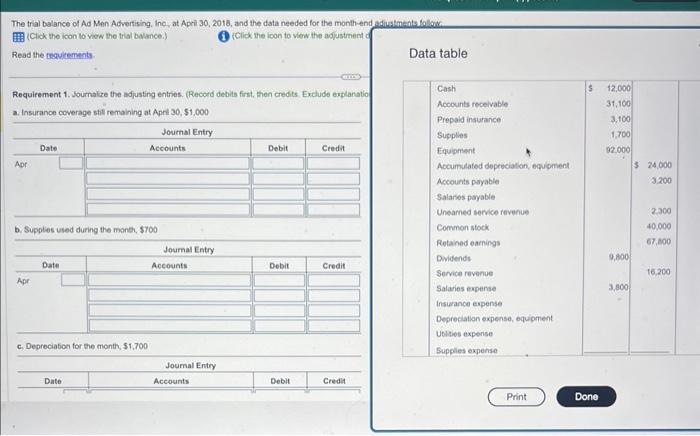The width and height of the screenshot is (700, 436).
Task: Select 'Utilities expense' row label
Action: [x=464, y=334]
